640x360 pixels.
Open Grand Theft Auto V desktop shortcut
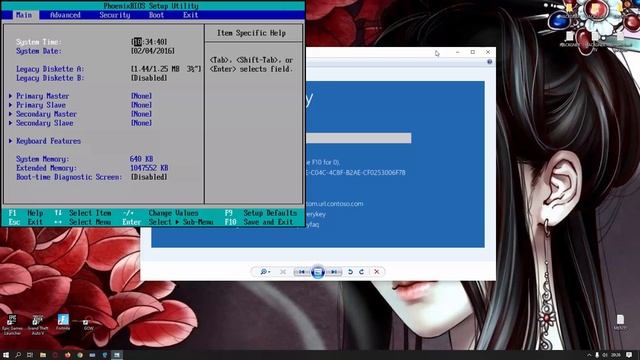38,325
